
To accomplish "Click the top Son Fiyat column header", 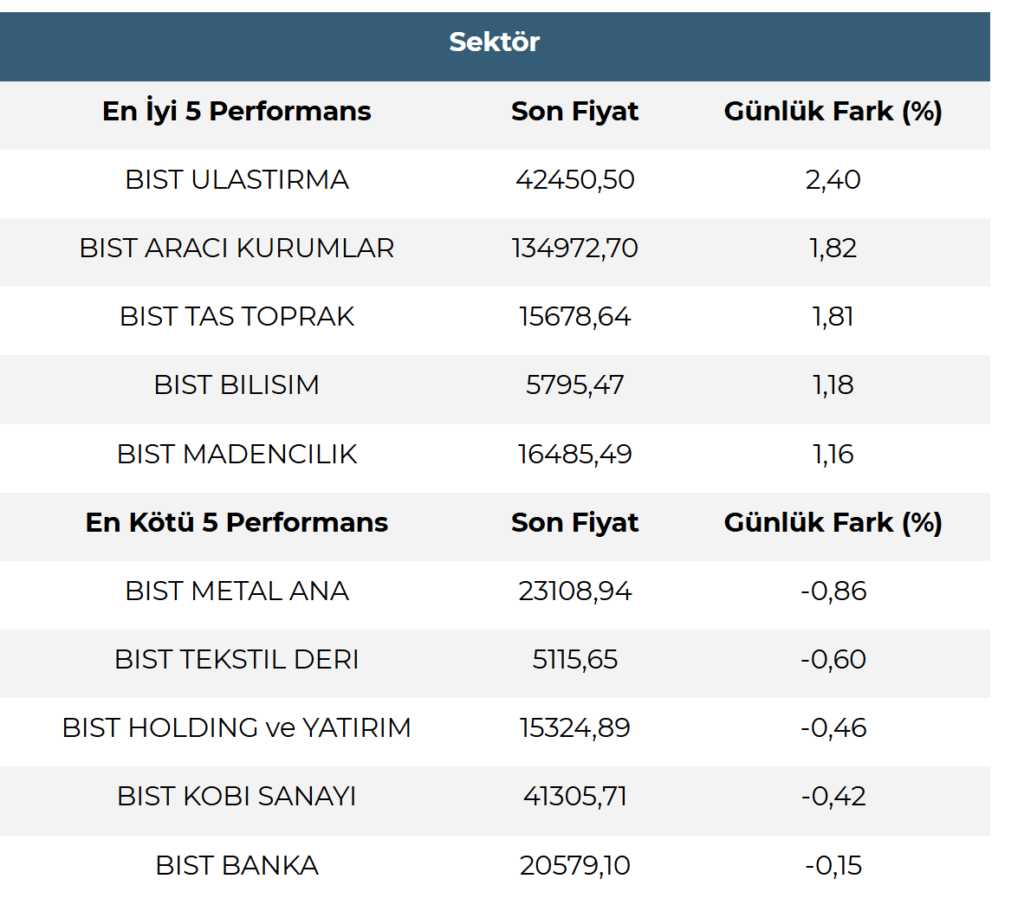I will pos(575,111).
